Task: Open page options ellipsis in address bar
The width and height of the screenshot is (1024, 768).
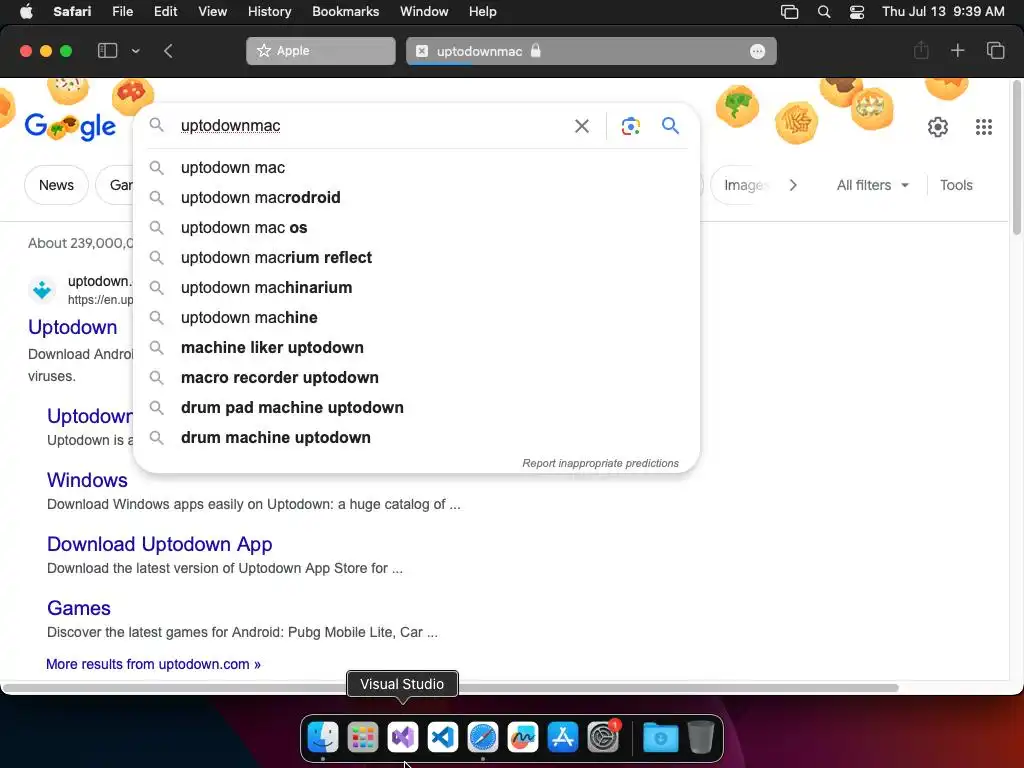Action: pos(757,52)
